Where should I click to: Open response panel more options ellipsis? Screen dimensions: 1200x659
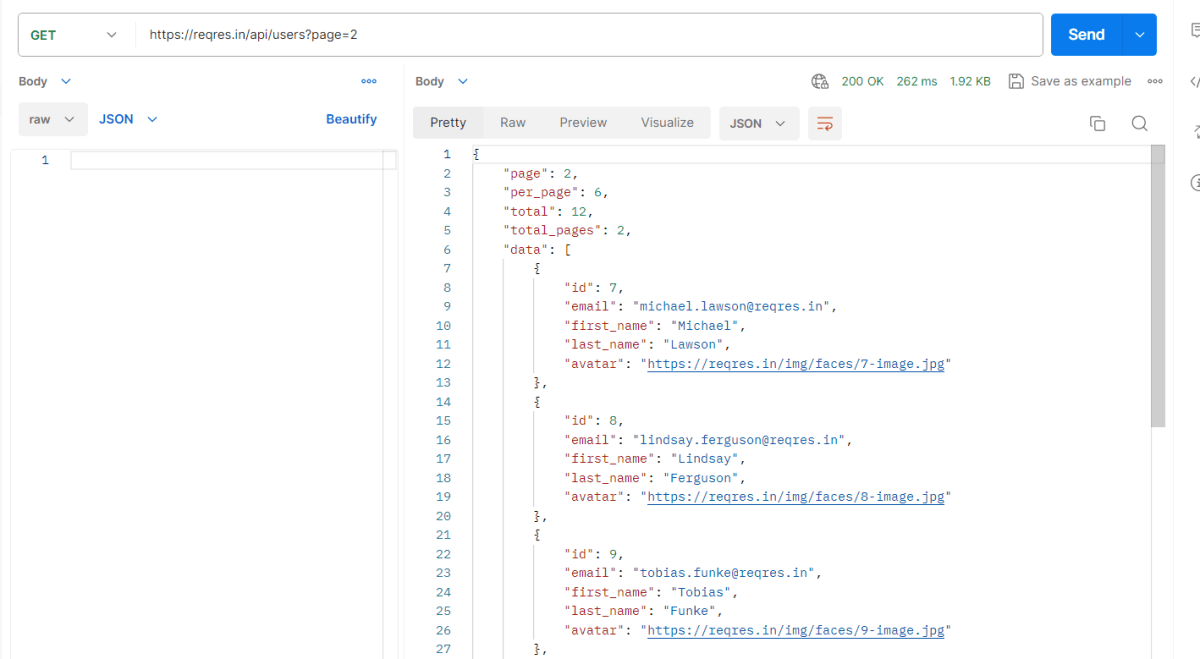coord(1155,81)
